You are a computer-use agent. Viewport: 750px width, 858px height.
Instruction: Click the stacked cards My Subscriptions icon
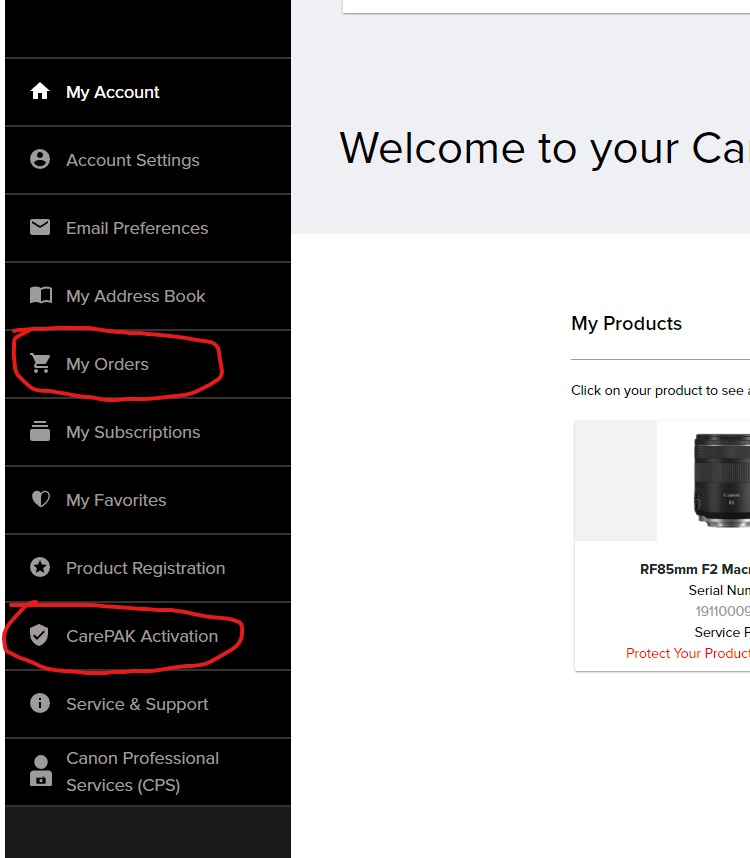point(40,432)
